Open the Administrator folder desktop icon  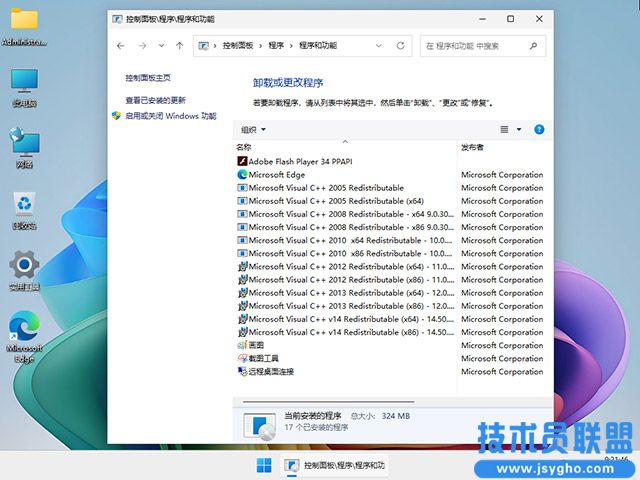(x=24, y=27)
